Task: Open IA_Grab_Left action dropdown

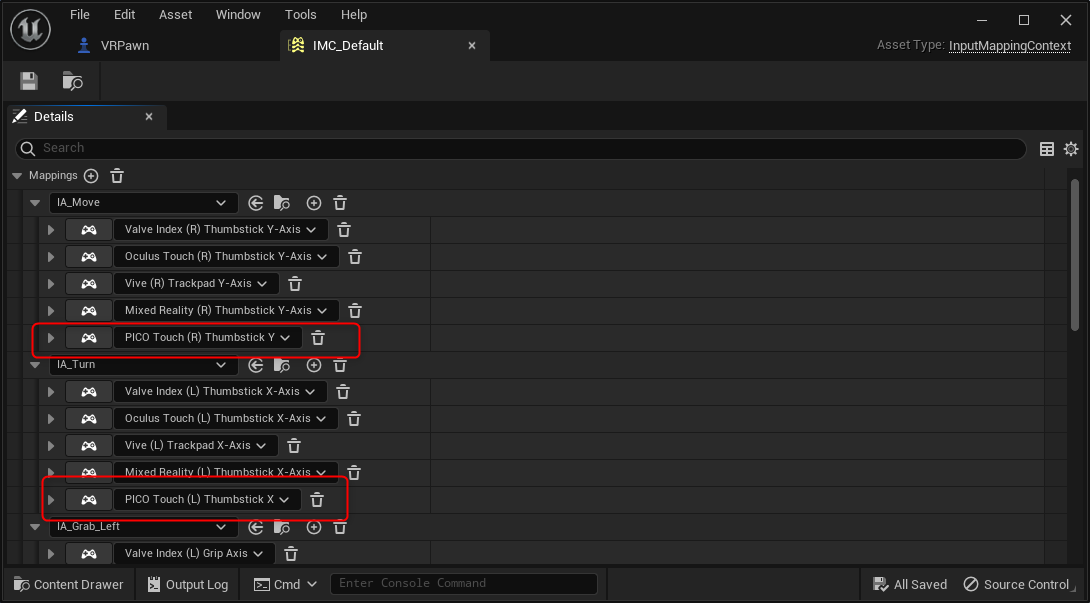Action: [143, 526]
